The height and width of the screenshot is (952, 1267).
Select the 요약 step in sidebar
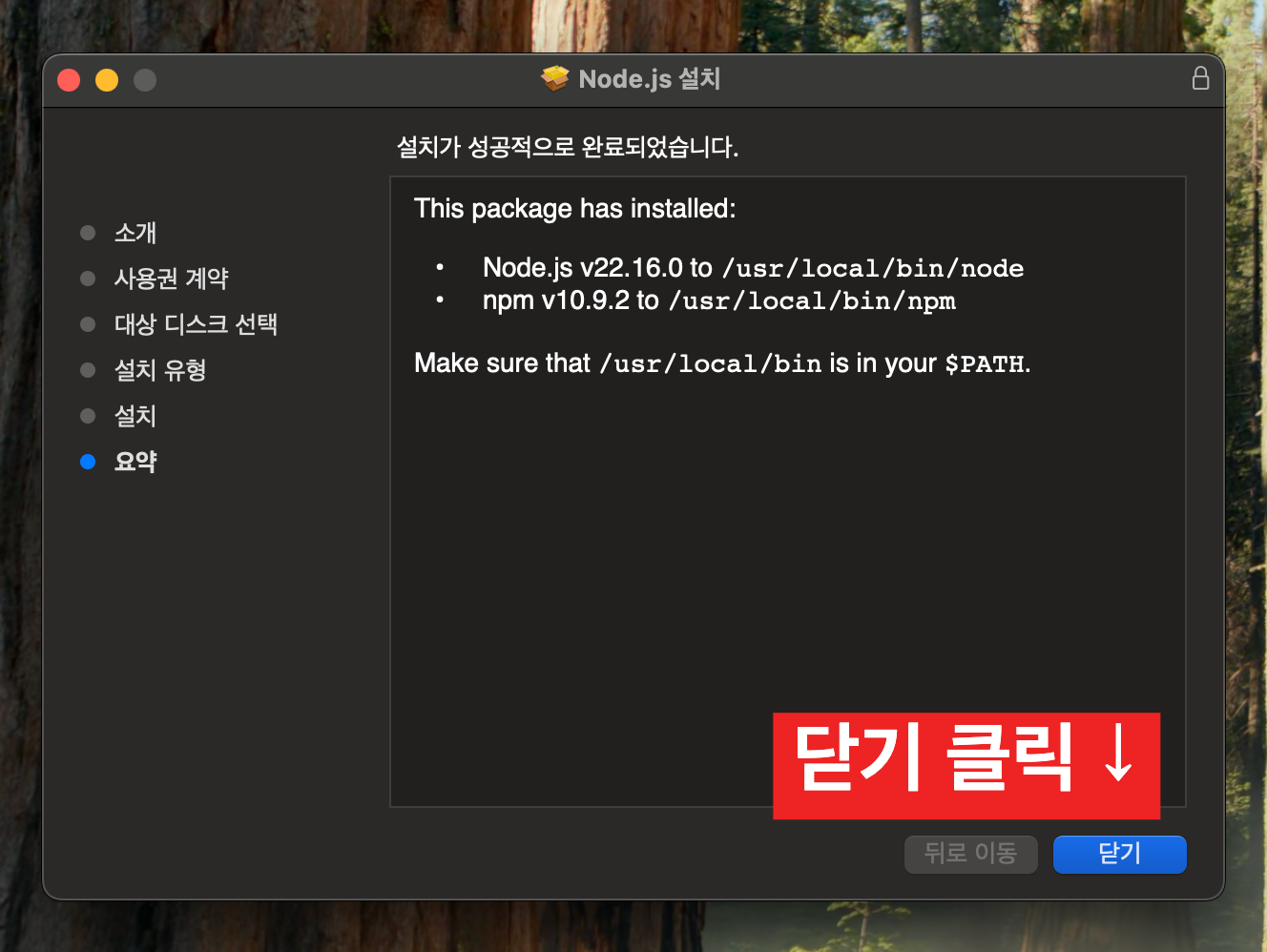(135, 462)
